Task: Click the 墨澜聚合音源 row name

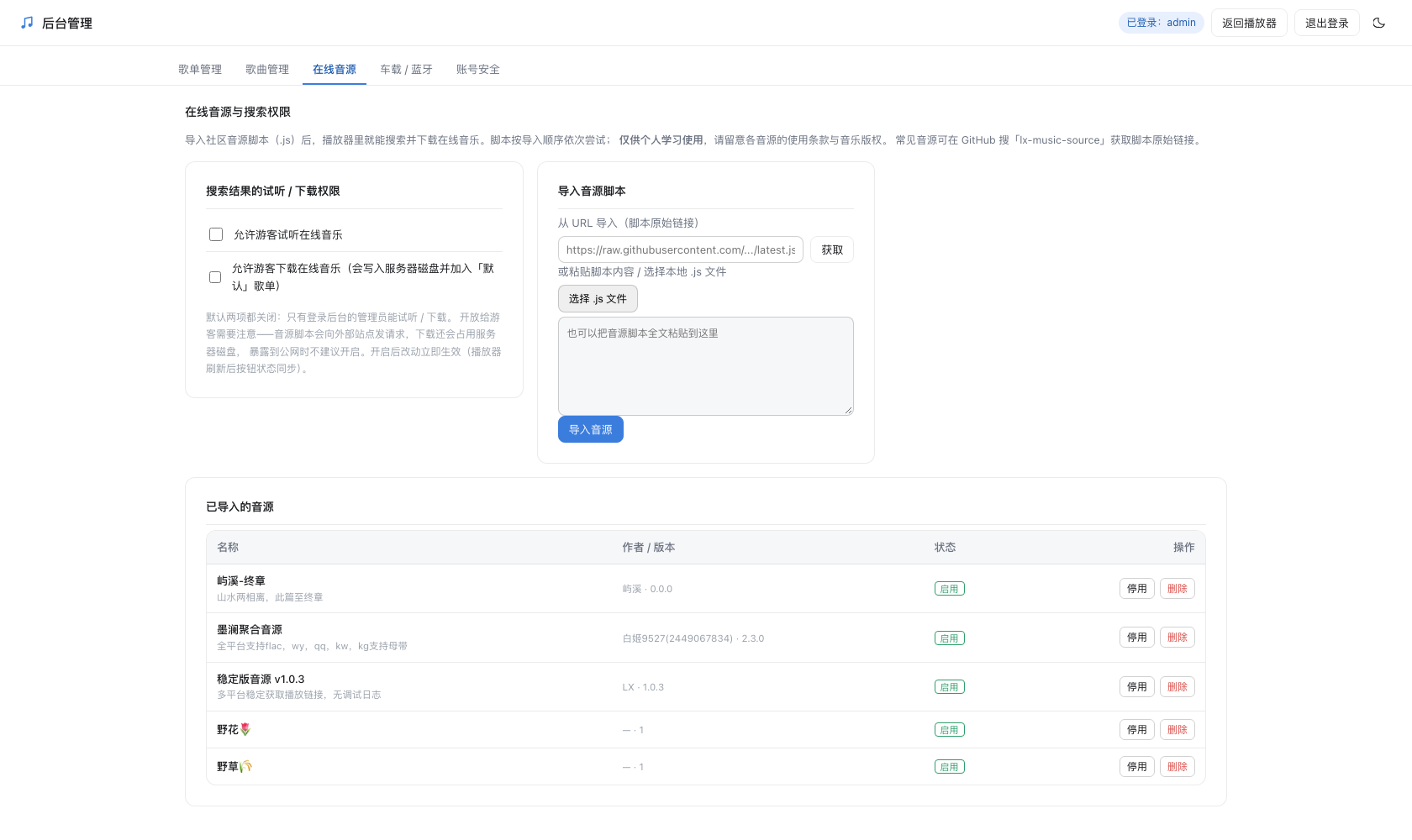Action: [x=250, y=629]
